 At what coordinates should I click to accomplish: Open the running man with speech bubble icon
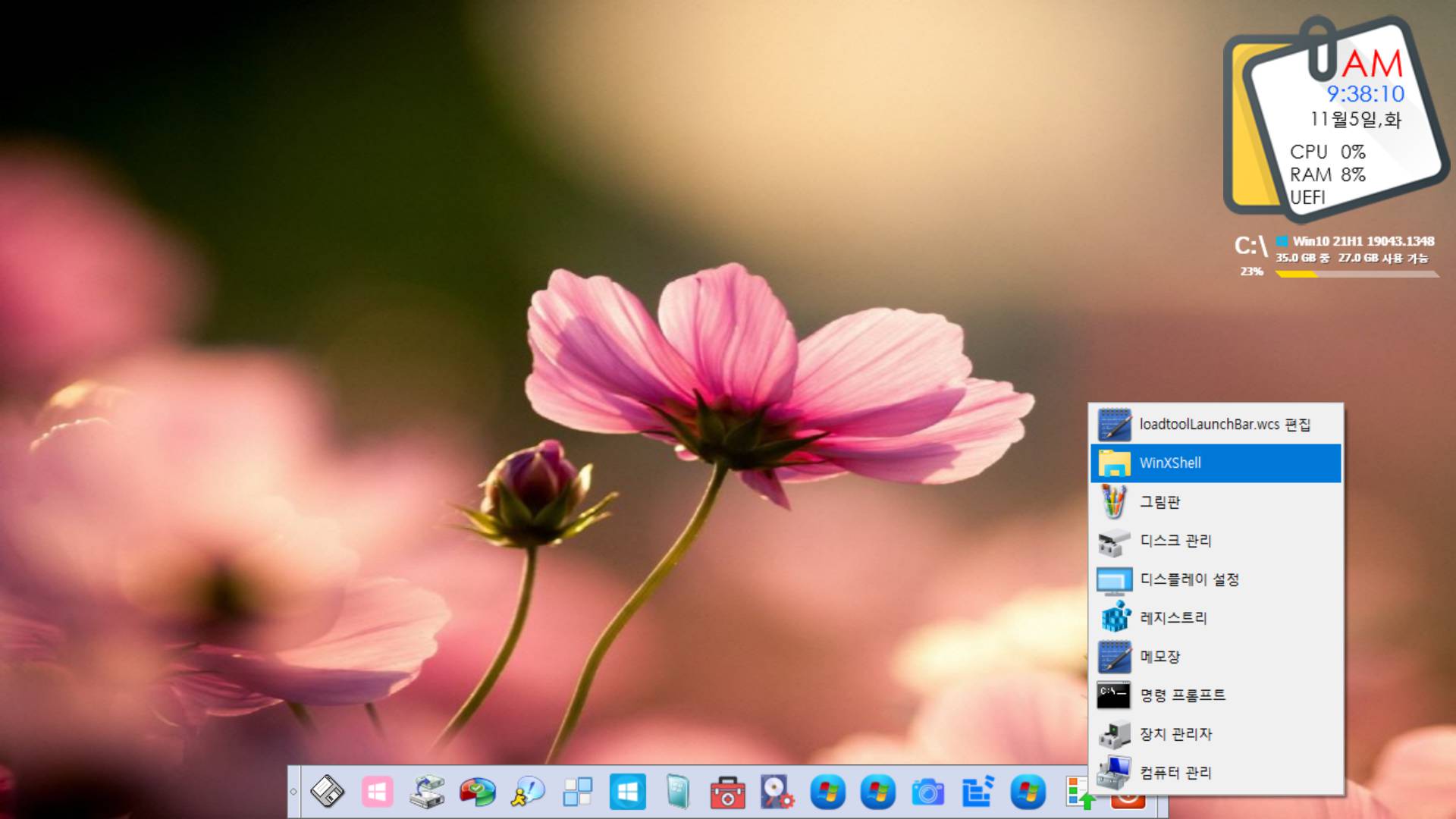click(x=527, y=792)
